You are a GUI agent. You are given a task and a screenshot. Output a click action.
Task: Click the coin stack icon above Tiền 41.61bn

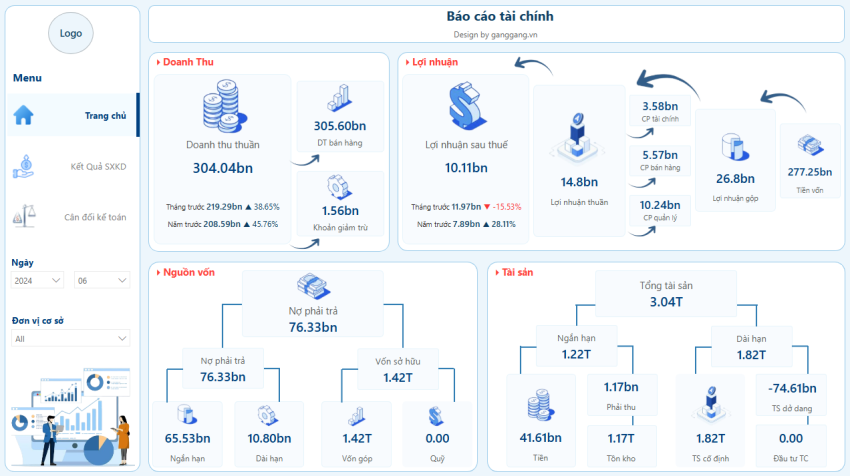pos(540,405)
